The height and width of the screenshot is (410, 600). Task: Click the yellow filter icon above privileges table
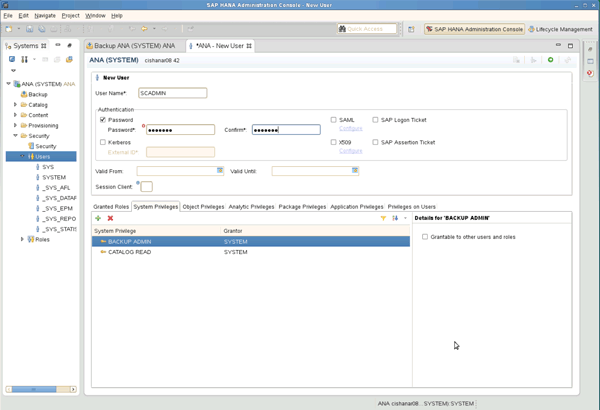pyautogui.click(x=383, y=218)
